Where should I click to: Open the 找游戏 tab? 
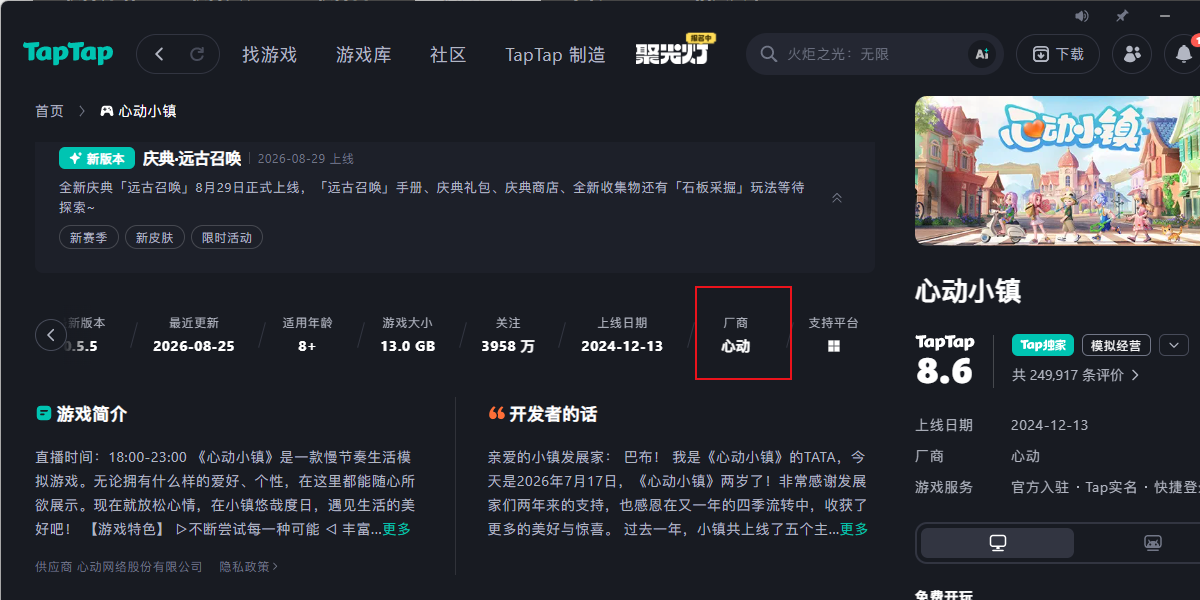269,55
